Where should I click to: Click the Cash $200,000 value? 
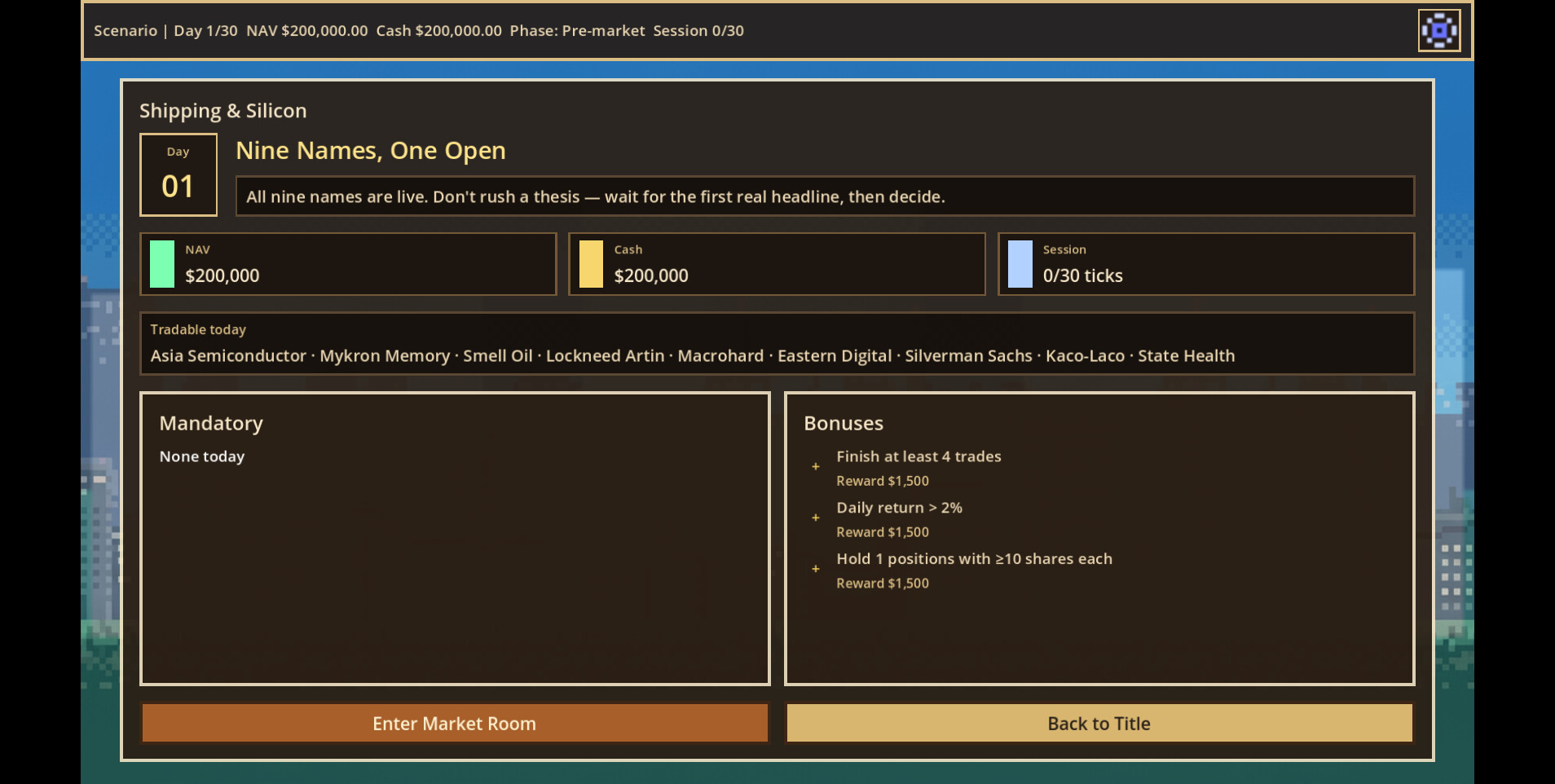[651, 276]
